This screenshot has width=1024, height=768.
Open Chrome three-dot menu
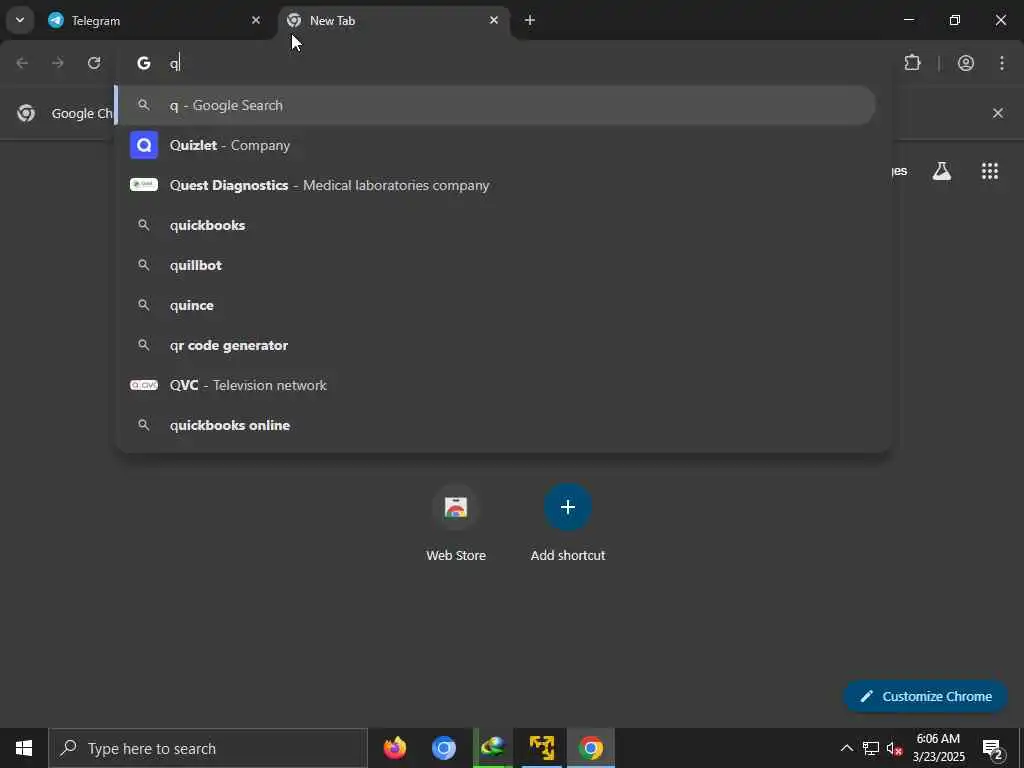pos(1002,63)
